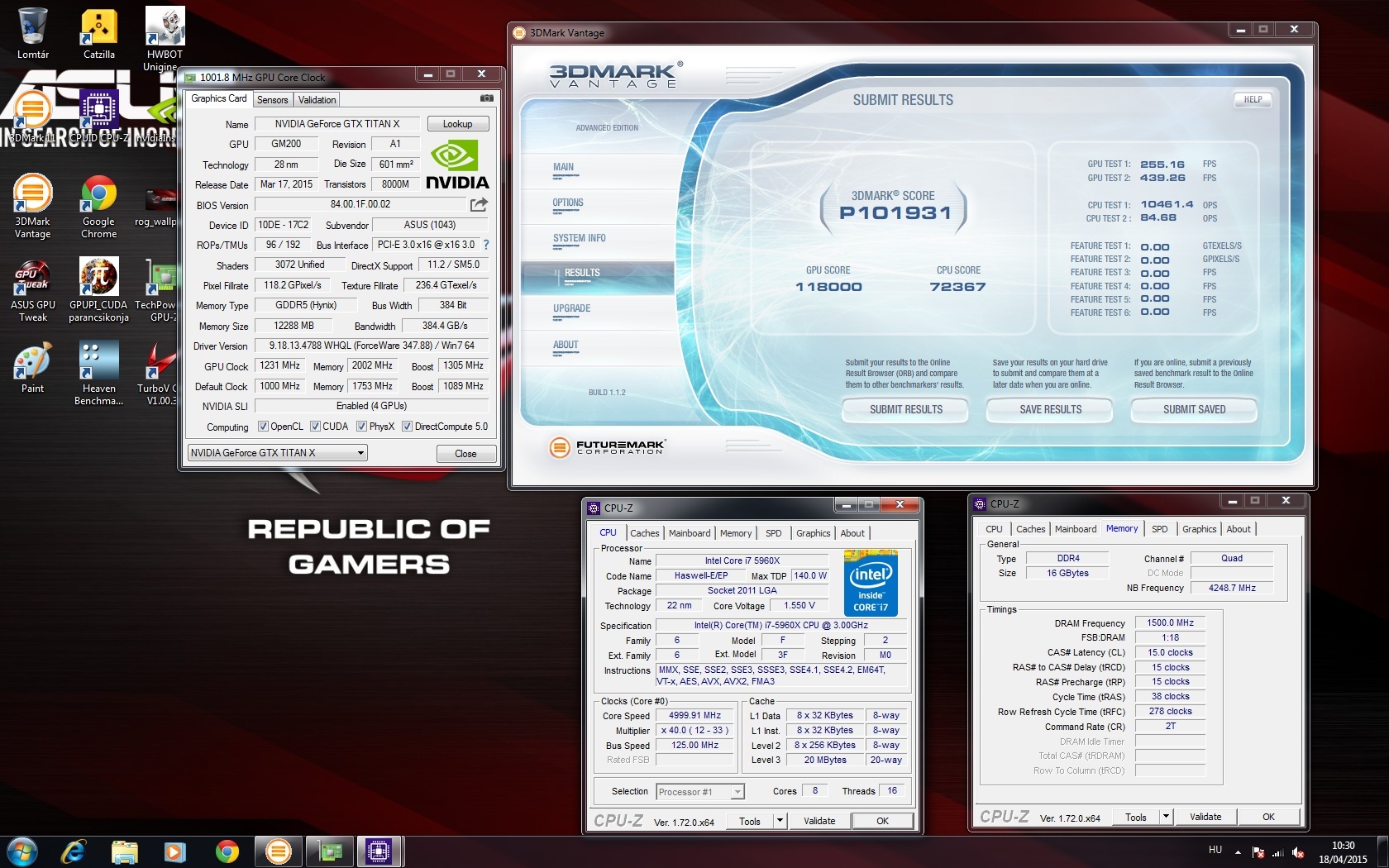Click the GPU-Z screenshot camera icon
This screenshot has width=1389, height=868.
(487, 98)
